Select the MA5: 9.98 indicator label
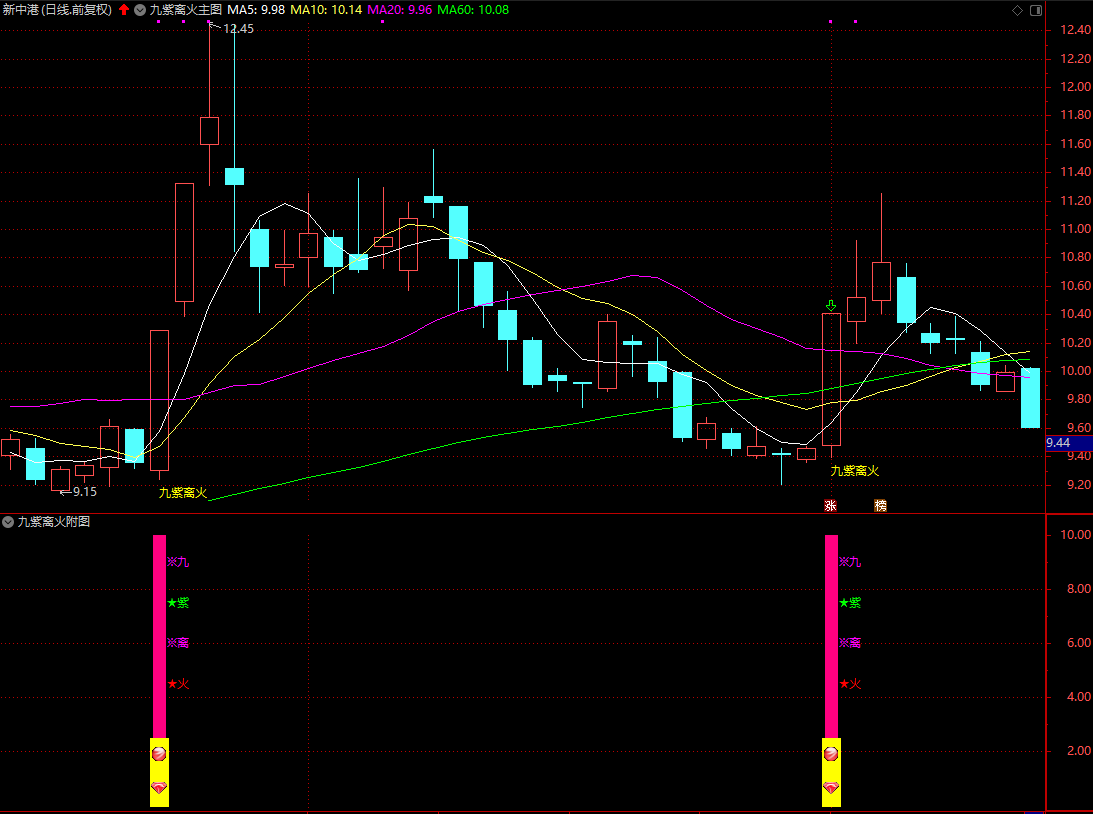 click(256, 10)
